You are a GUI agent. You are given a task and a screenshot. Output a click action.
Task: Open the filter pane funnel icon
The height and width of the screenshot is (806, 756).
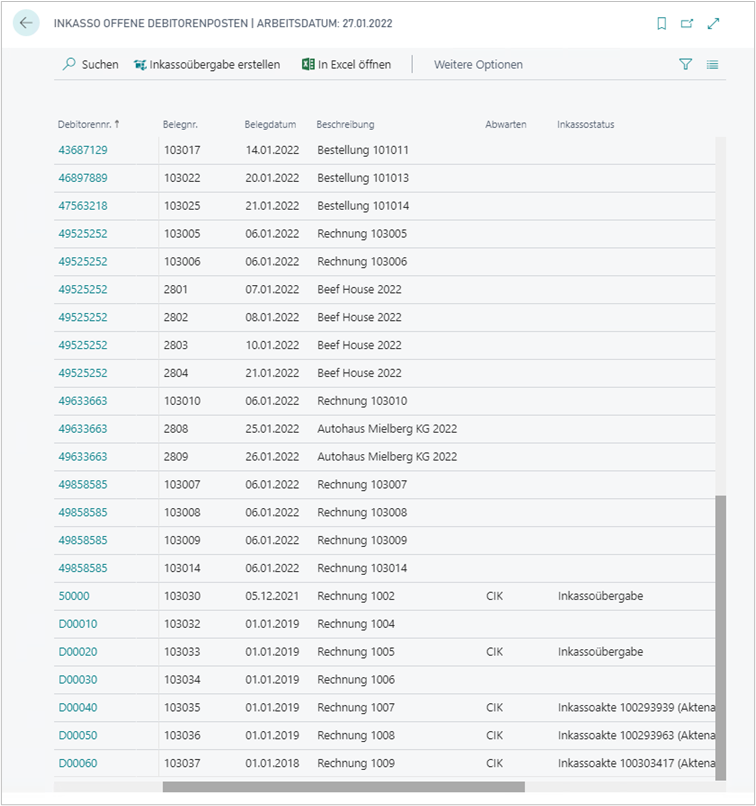[685, 65]
